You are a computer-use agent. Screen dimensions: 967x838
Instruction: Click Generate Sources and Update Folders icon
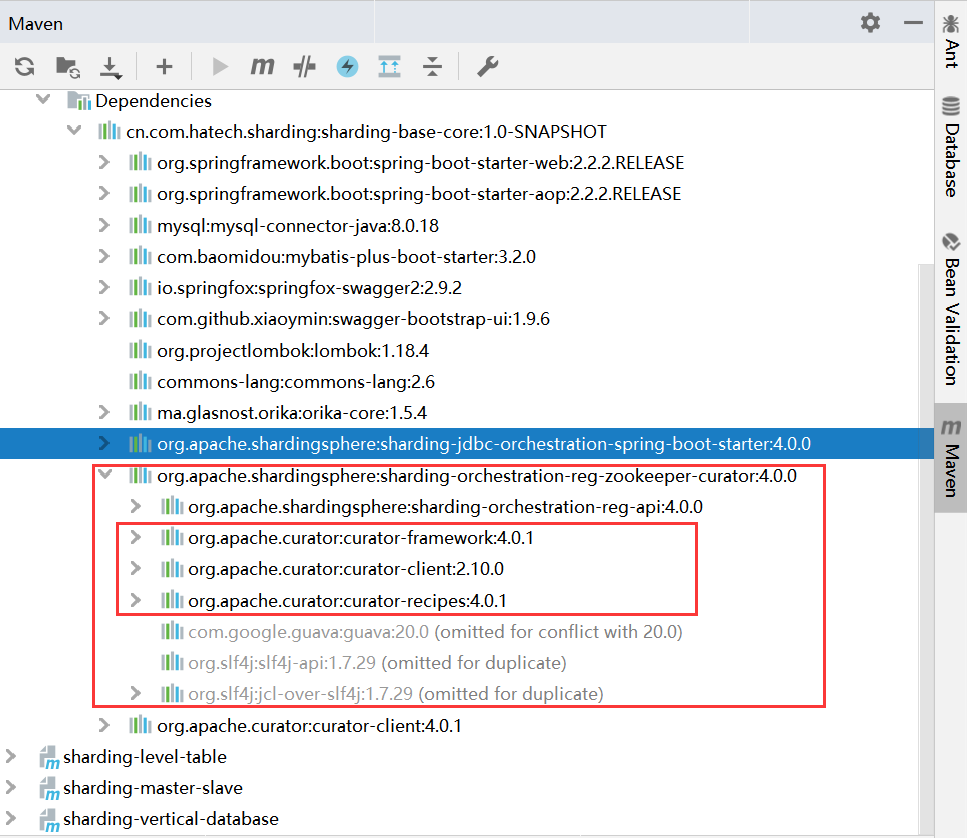pyautogui.click(x=67, y=66)
